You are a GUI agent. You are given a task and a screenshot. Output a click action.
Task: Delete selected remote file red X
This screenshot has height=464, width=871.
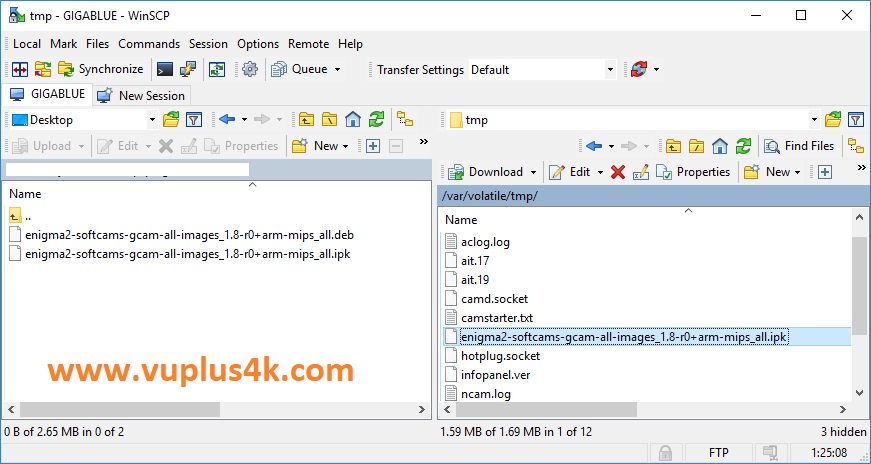(x=618, y=172)
